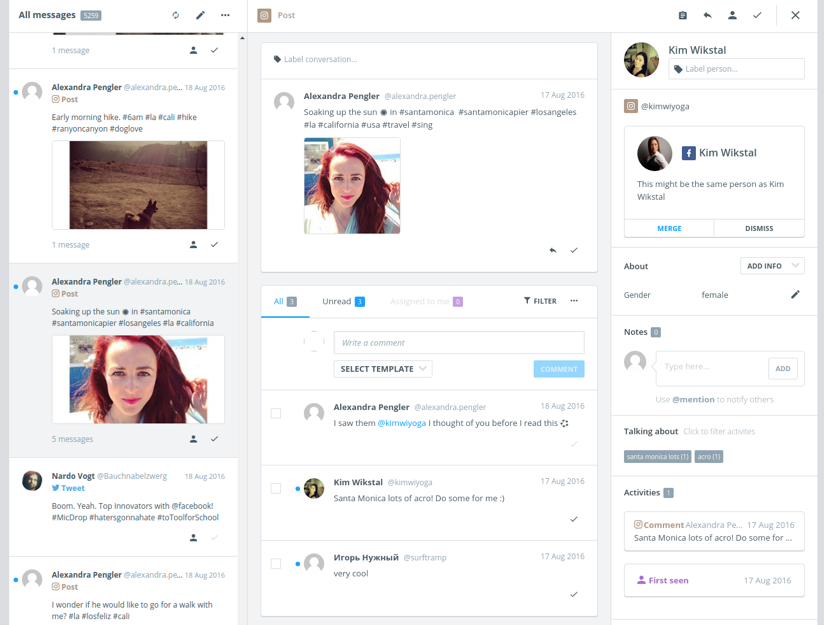Screen dimensions: 824x625
Task: Filter by the 'acro (1)' tag
Action: tap(708, 457)
